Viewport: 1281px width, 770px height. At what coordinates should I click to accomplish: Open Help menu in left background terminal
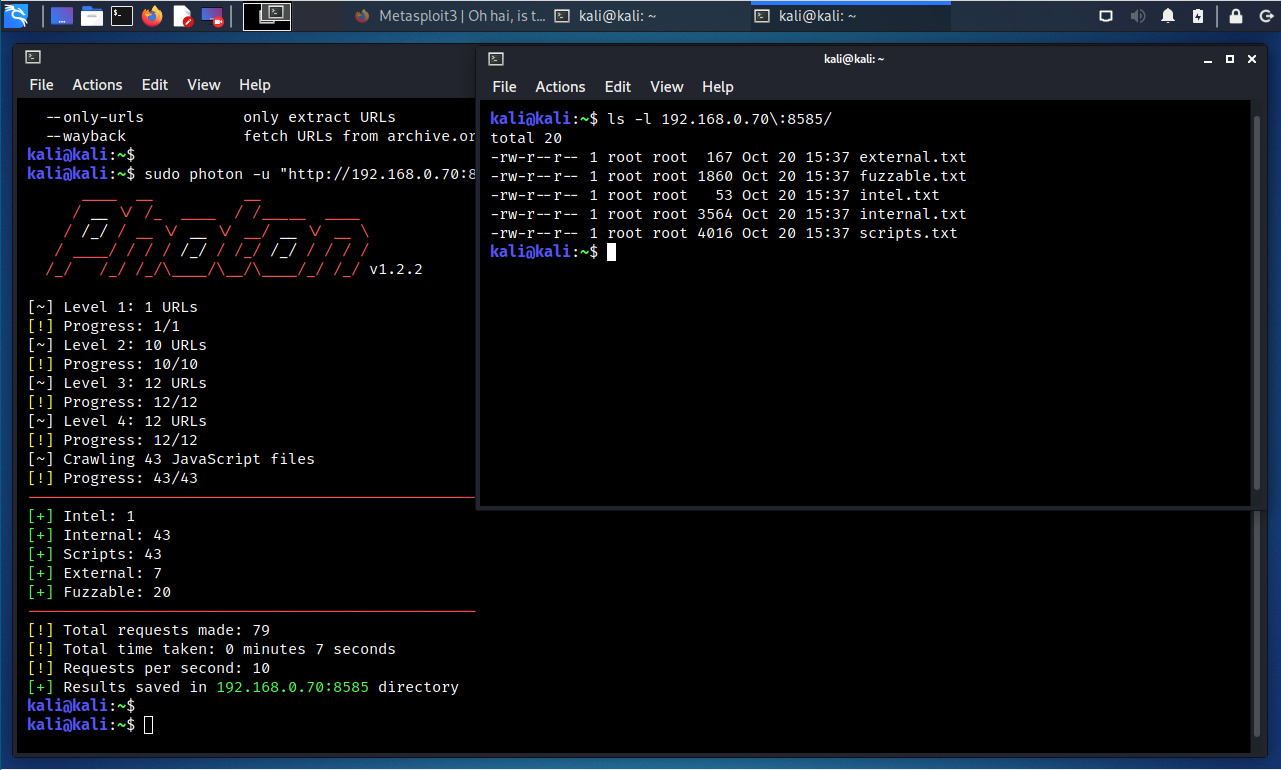[255, 85]
